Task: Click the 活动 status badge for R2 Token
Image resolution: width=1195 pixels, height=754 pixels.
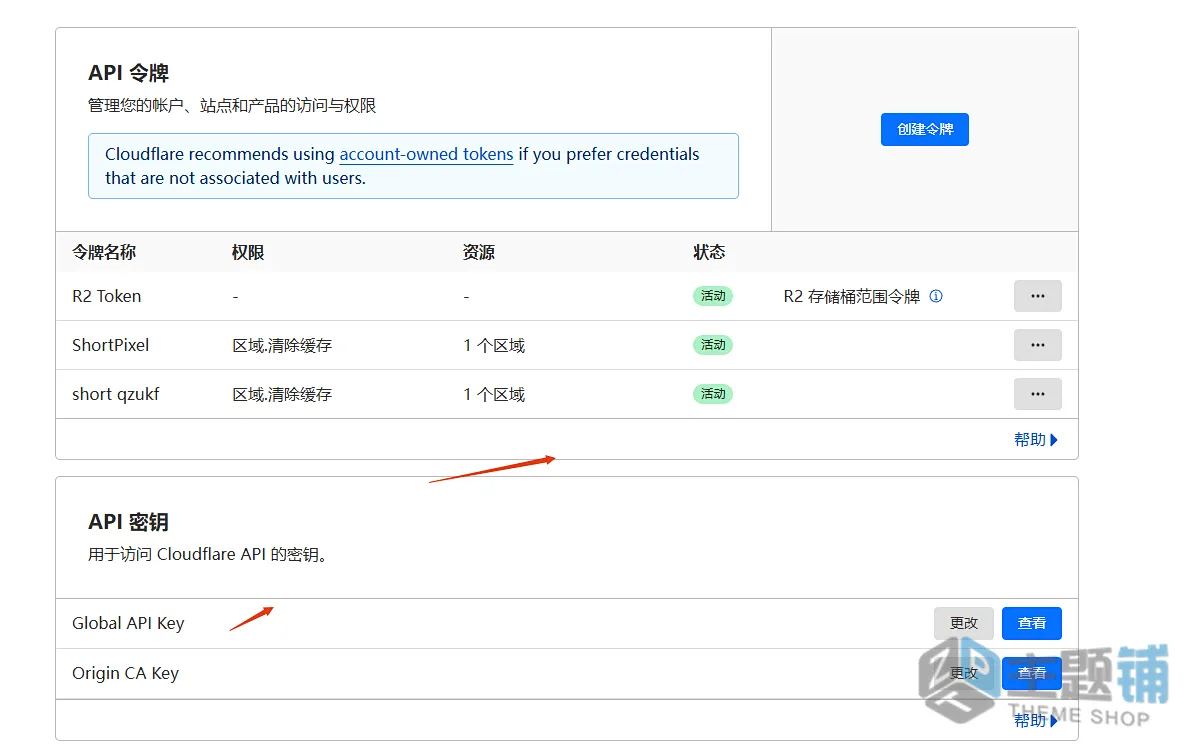Action: [x=713, y=296]
